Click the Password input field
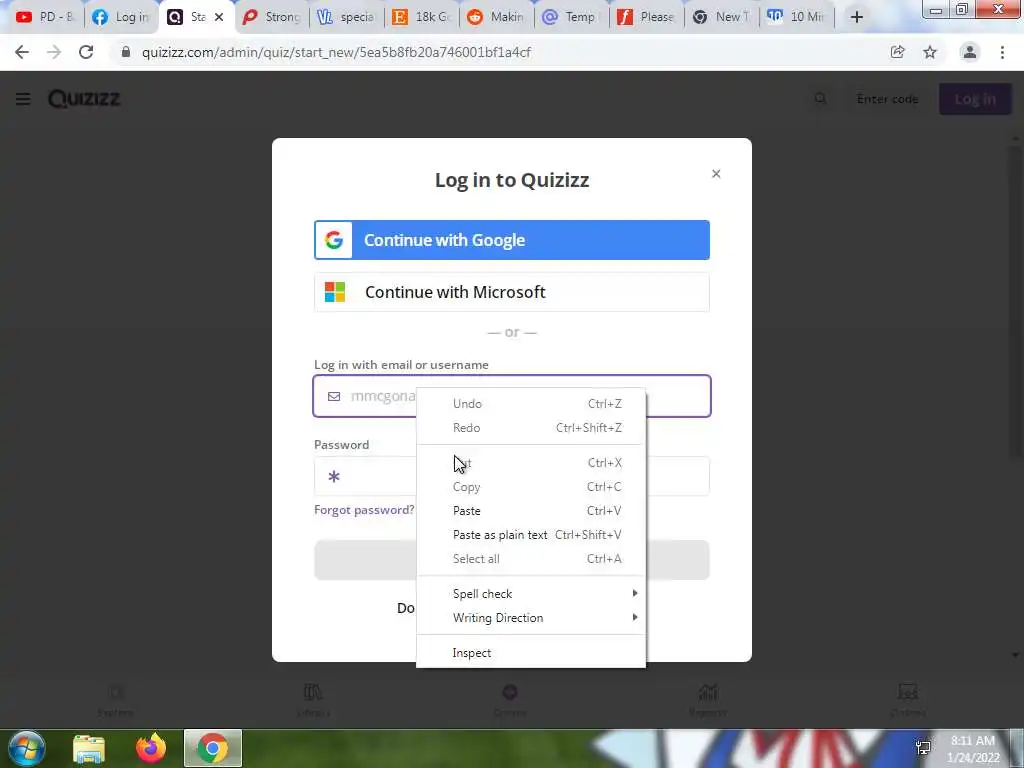The image size is (1024, 768). point(512,476)
